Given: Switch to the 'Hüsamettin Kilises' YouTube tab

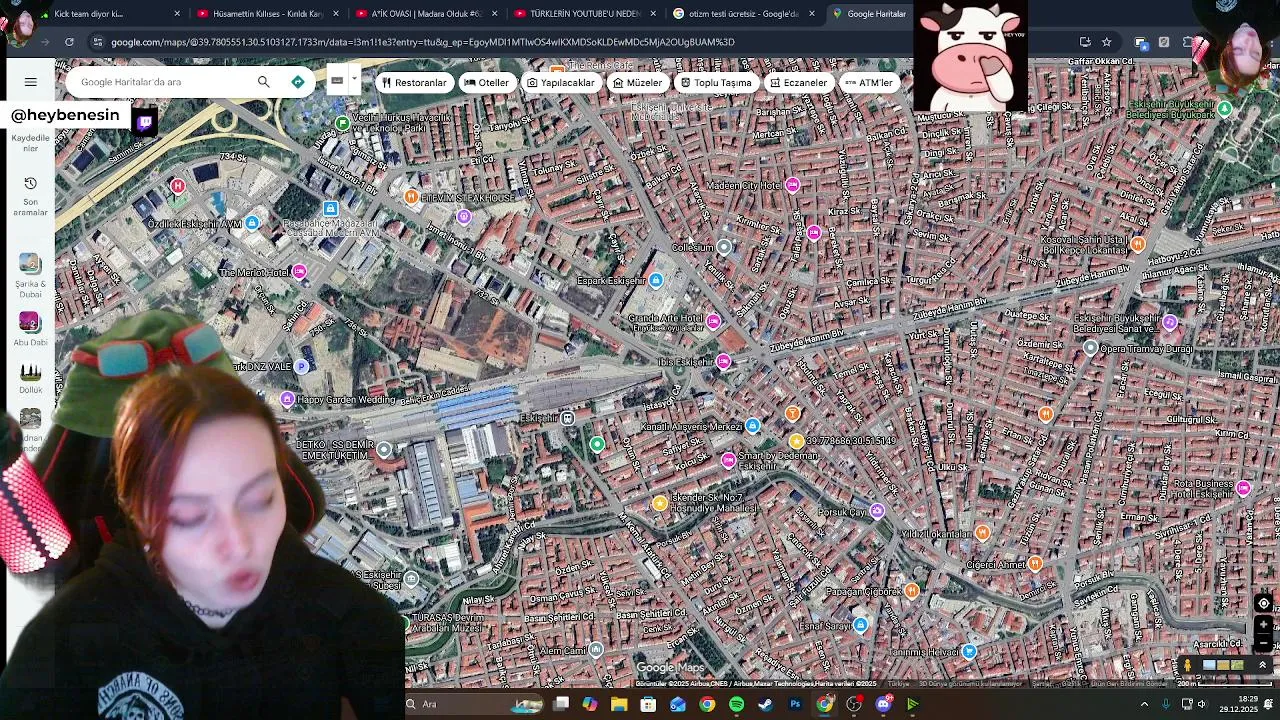Looking at the screenshot, I should (268, 14).
